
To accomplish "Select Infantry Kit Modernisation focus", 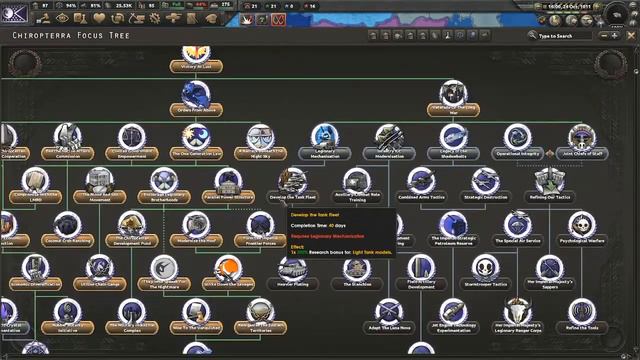I will (x=389, y=142).
